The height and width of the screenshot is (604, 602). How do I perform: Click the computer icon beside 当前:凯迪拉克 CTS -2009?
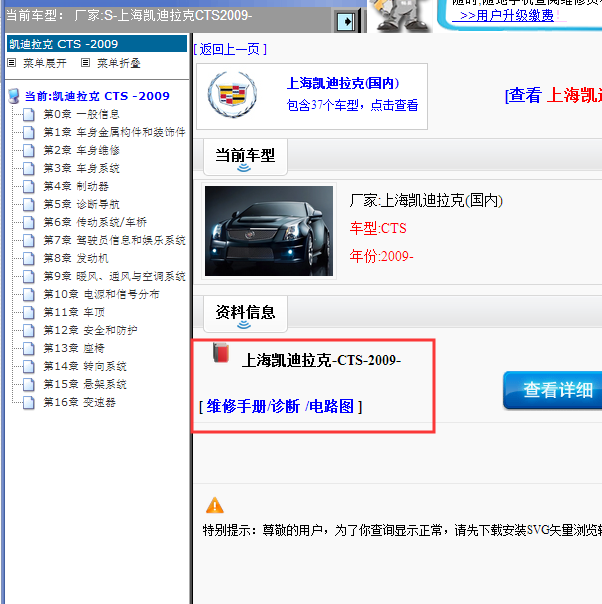[x=14, y=96]
